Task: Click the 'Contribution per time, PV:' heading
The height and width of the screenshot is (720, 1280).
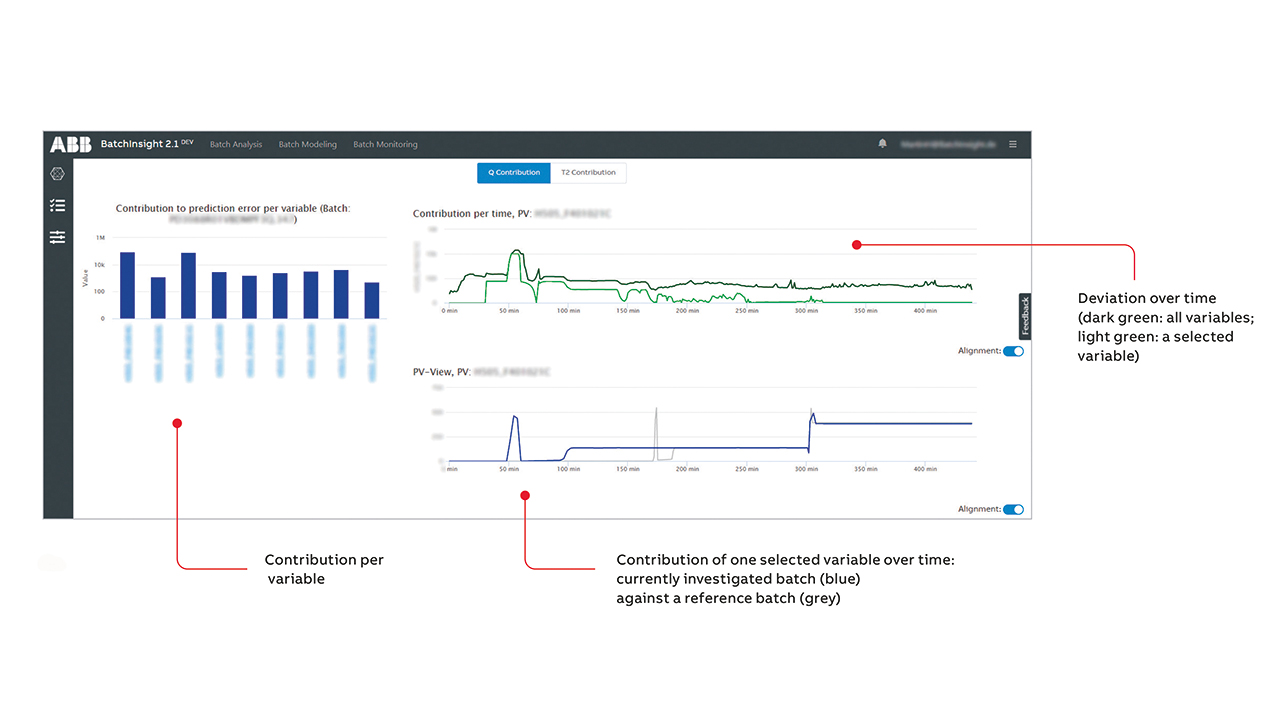Action: pyautogui.click(x=472, y=213)
